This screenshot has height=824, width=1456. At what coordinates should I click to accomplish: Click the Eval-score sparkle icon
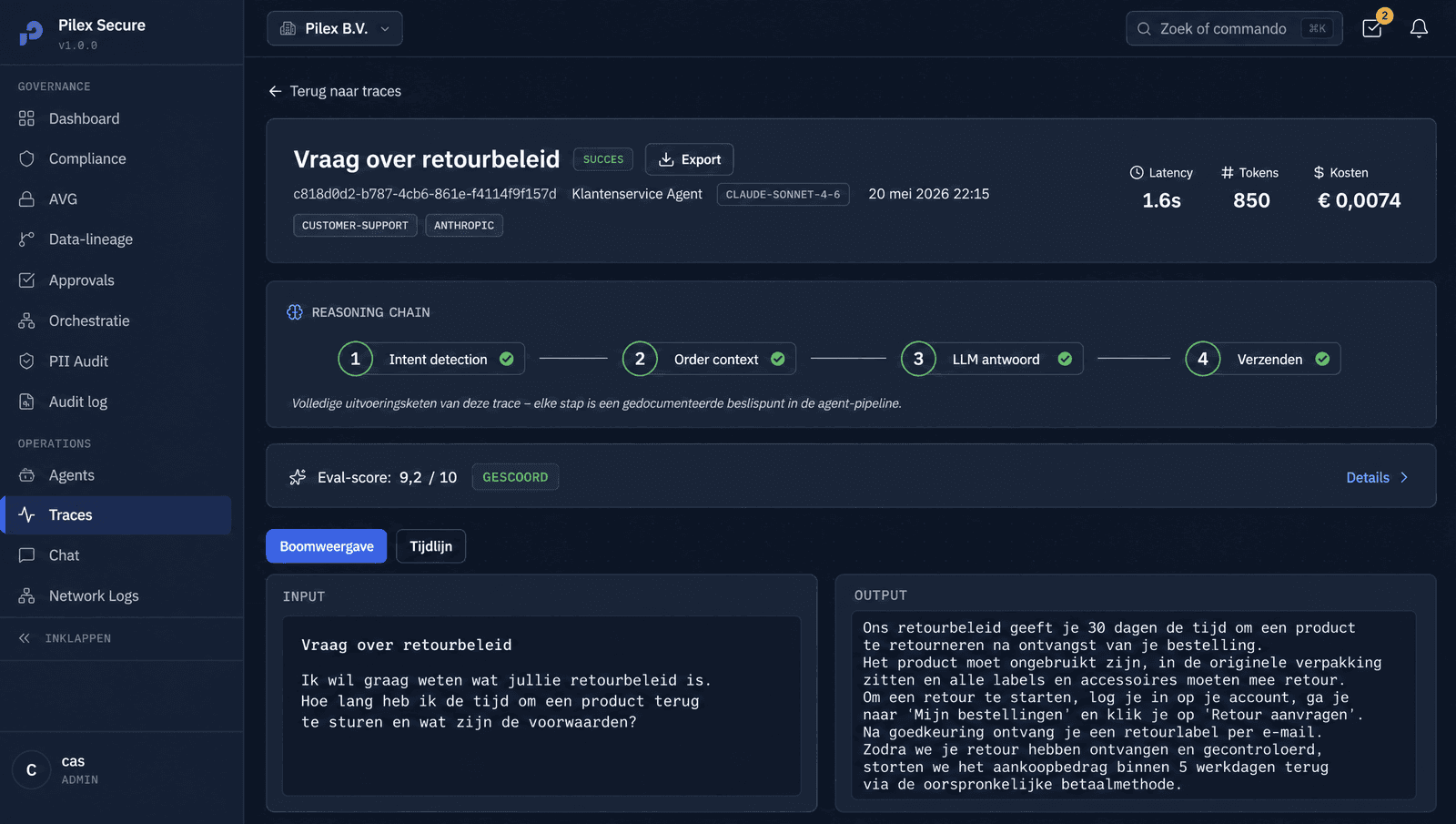(x=298, y=477)
